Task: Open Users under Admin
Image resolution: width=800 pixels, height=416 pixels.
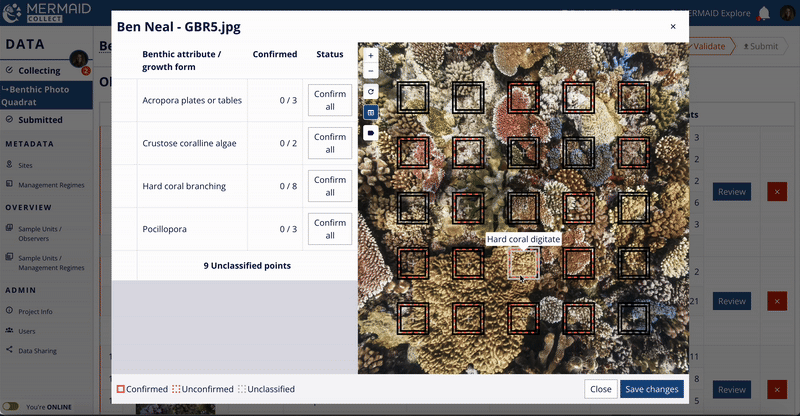Action: 27,331
